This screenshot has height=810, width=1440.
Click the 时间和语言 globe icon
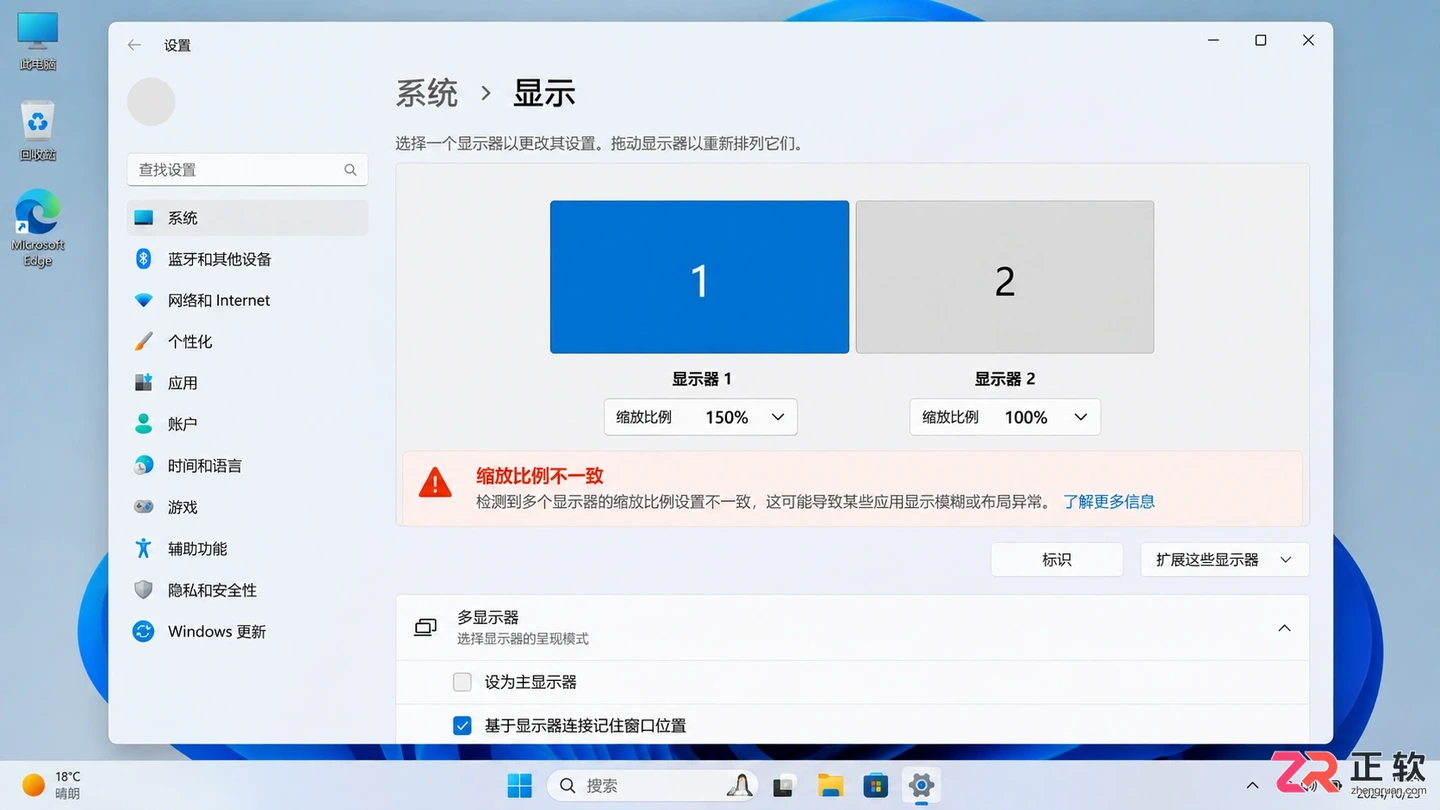[x=143, y=466]
